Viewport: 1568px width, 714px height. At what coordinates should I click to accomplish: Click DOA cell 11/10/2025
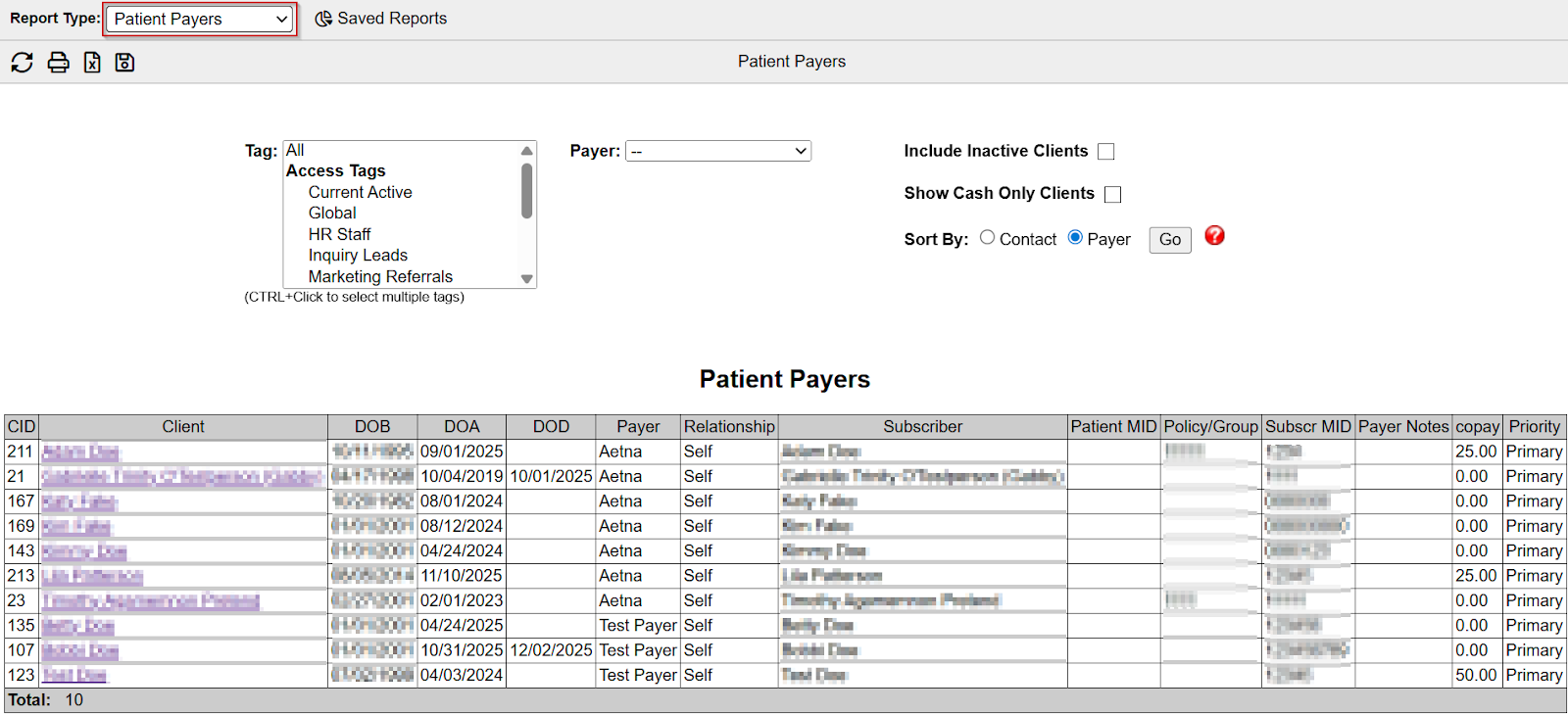click(462, 576)
